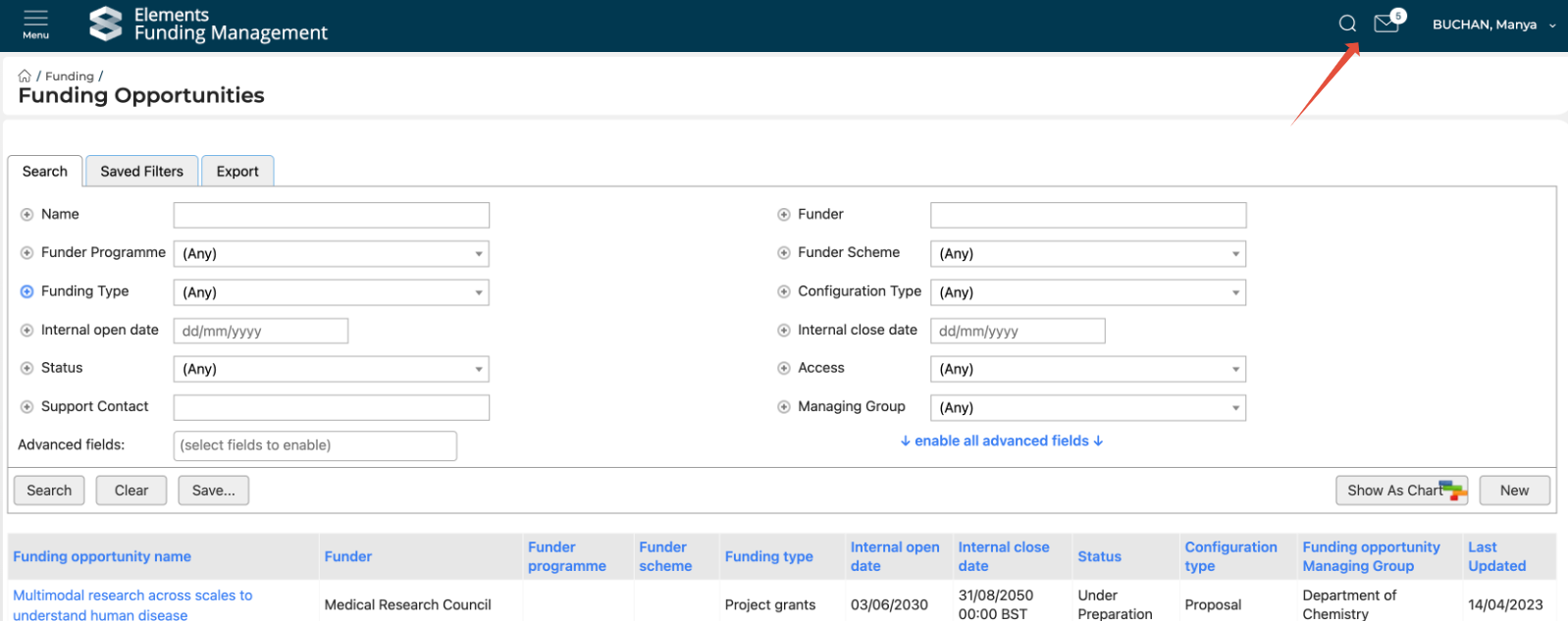Open the mail notifications envelope icon

point(1386,24)
